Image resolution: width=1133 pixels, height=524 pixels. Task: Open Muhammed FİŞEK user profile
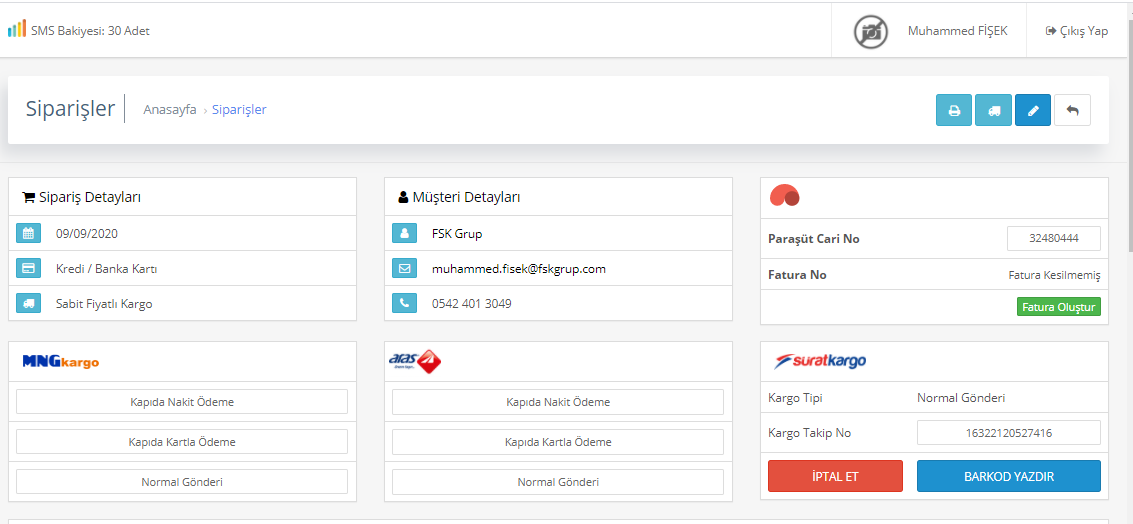[957, 31]
